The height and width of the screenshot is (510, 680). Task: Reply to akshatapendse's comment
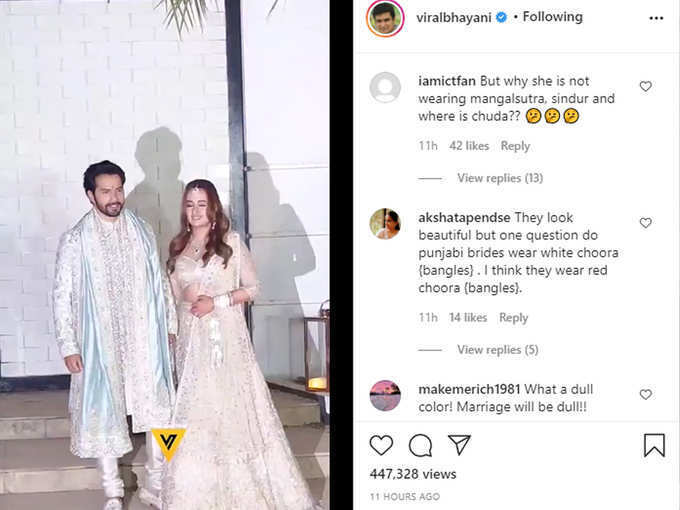513,318
